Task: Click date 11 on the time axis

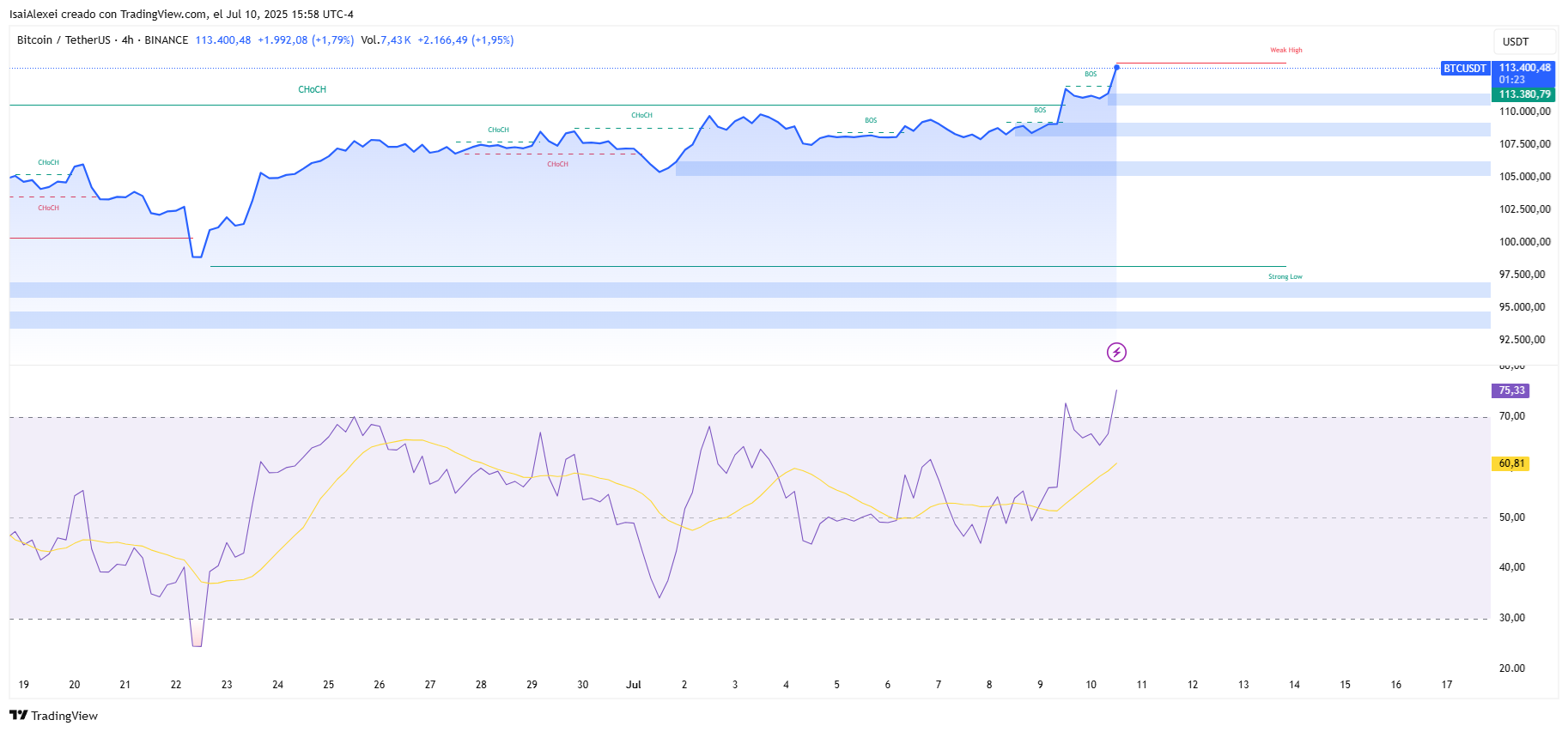Action: click(1142, 685)
